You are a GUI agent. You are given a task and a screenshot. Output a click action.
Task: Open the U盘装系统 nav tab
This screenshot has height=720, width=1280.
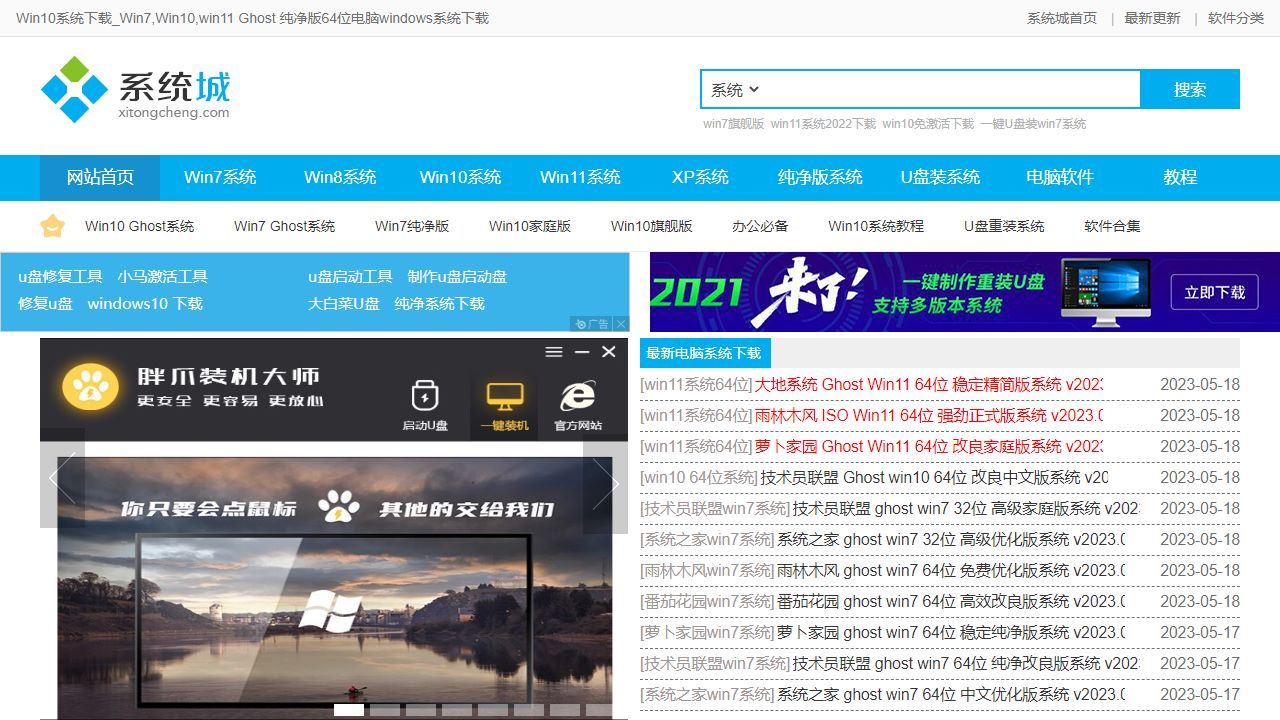coord(940,177)
